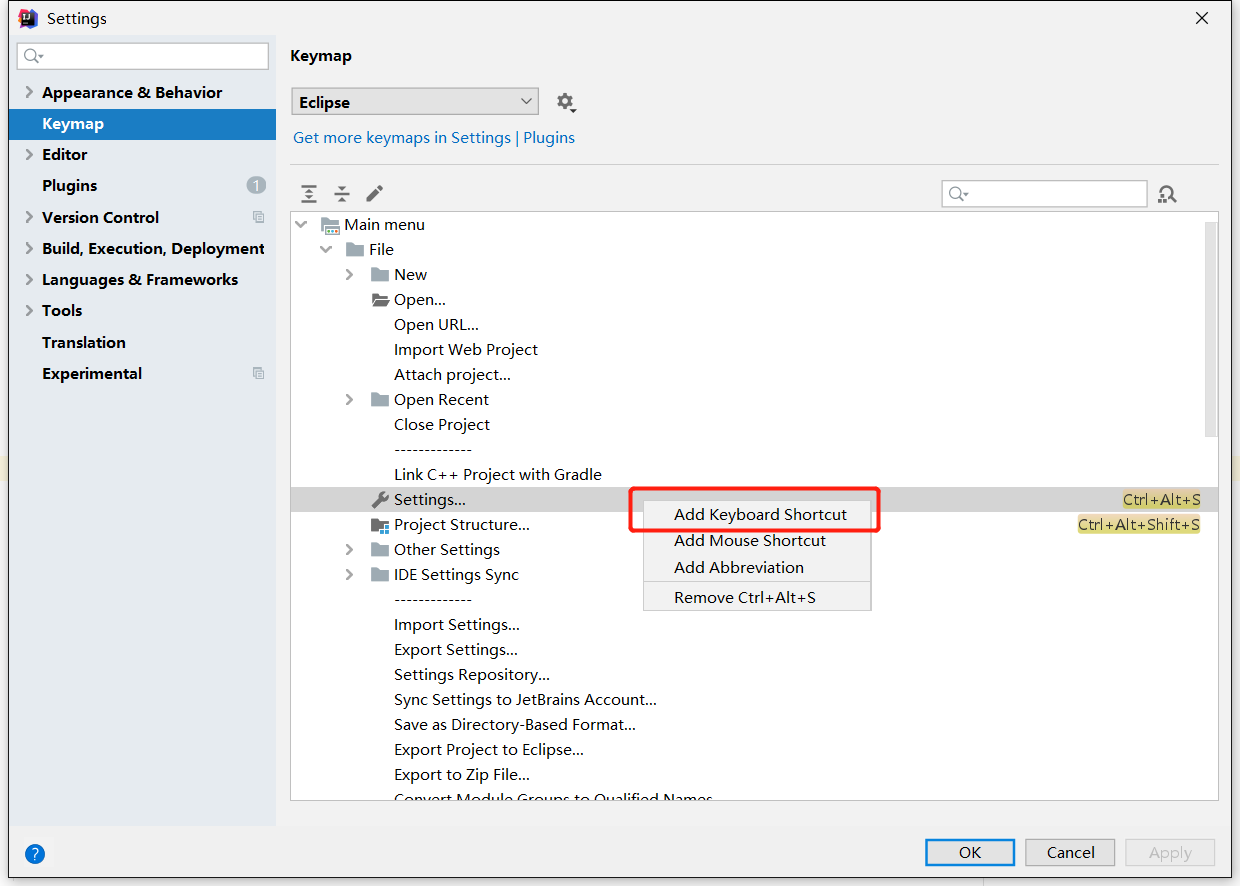Select the Settings Repository... row
This screenshot has width=1240, height=886.
click(754, 675)
